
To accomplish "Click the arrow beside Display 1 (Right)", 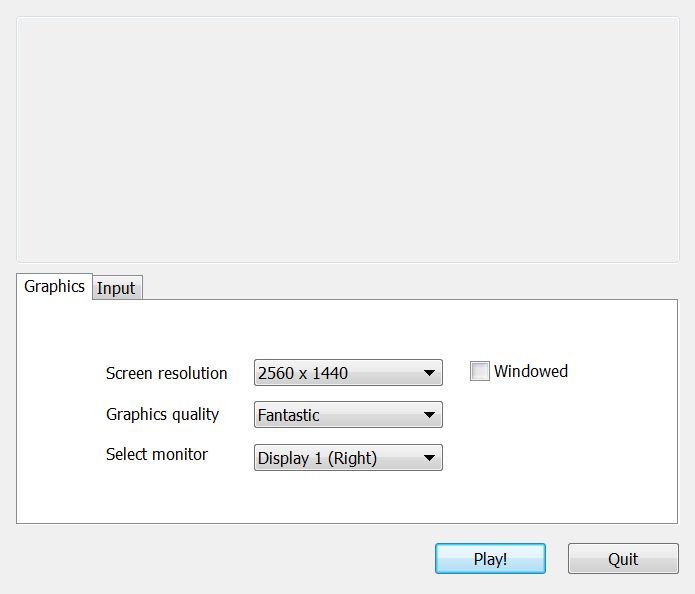I will [x=429, y=458].
